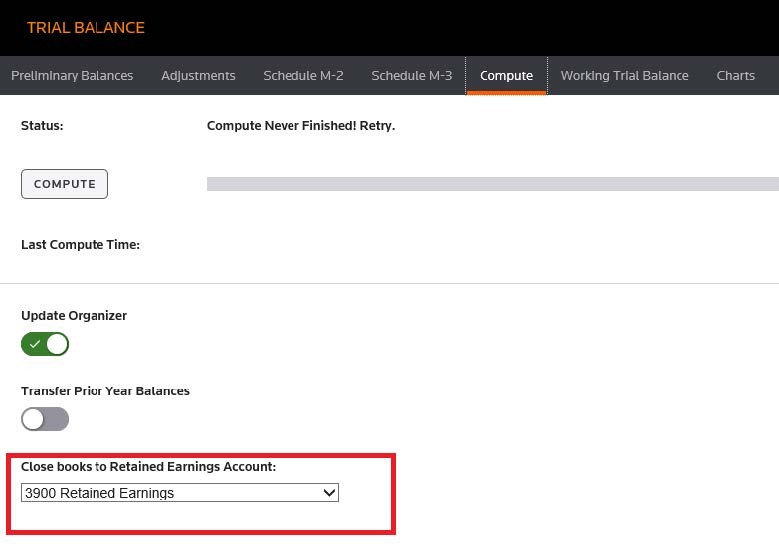
Task: Click the active Compute tab
Action: click(506, 75)
